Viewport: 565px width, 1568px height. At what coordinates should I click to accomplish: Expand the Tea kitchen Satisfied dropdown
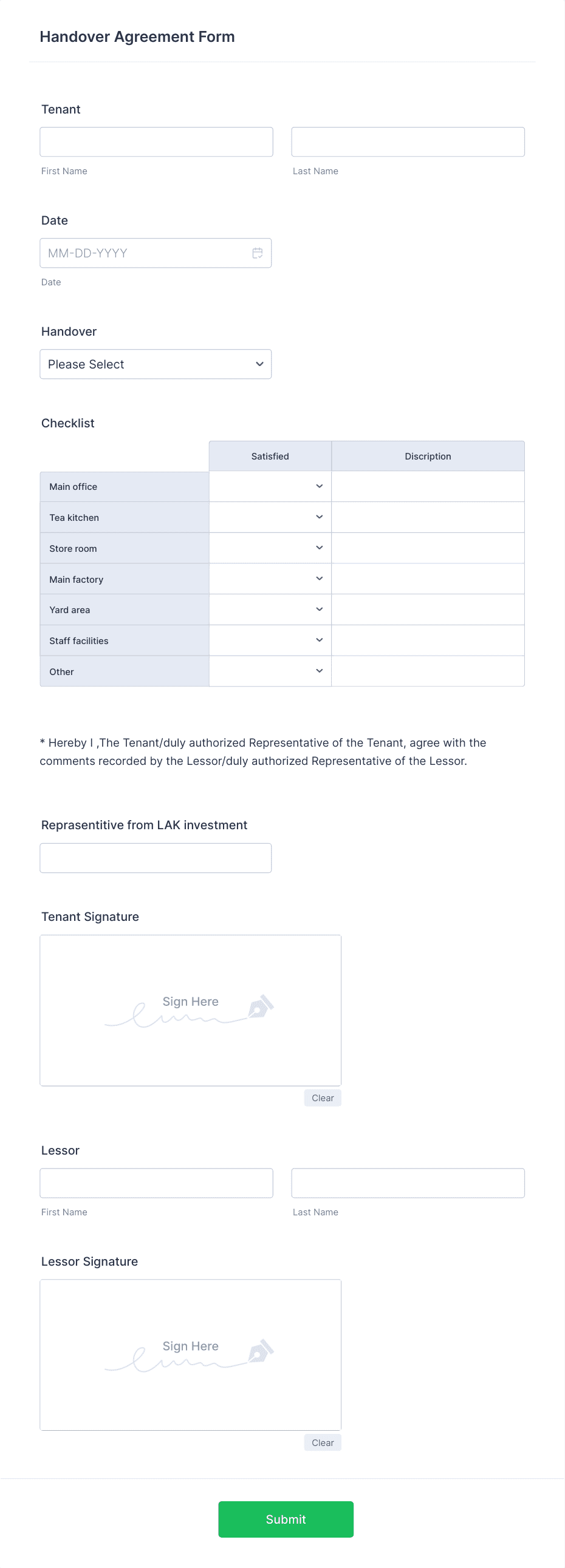pyautogui.click(x=270, y=517)
